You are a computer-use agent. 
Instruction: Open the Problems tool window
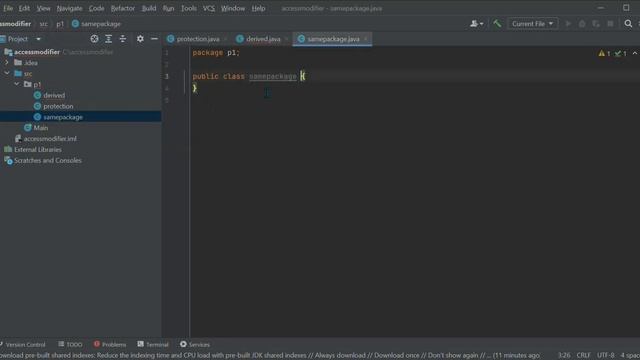(110, 344)
